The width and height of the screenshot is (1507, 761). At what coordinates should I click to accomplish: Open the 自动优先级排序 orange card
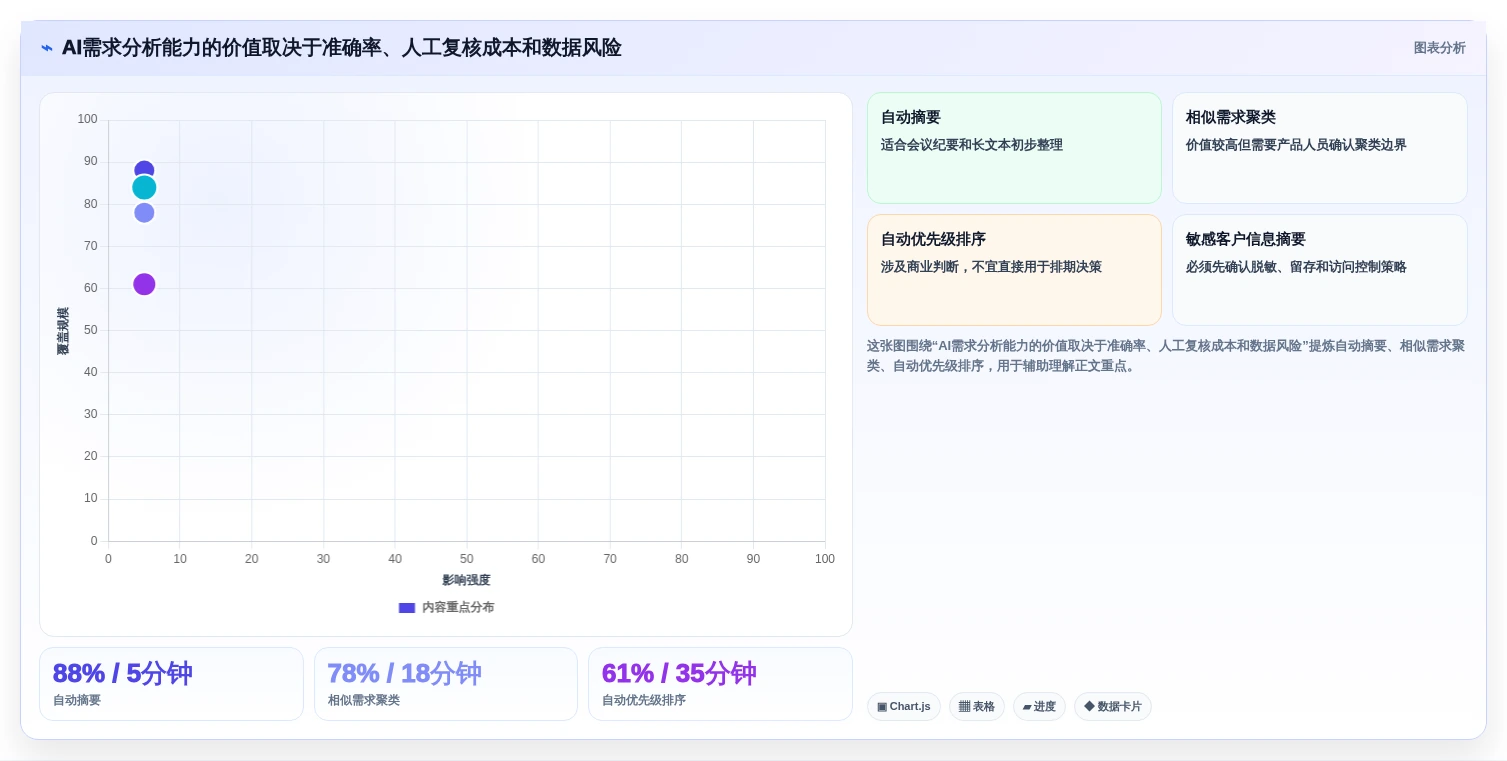1014,270
